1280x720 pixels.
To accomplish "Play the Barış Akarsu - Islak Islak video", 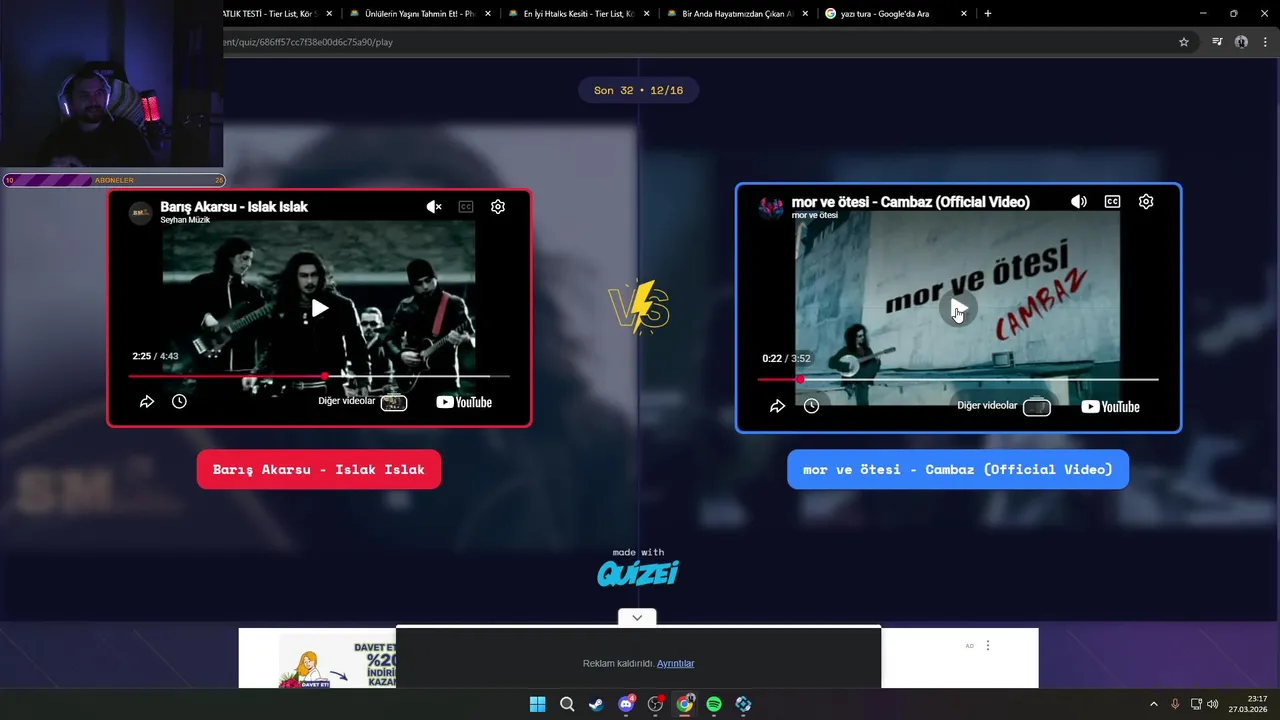I will click(320, 308).
